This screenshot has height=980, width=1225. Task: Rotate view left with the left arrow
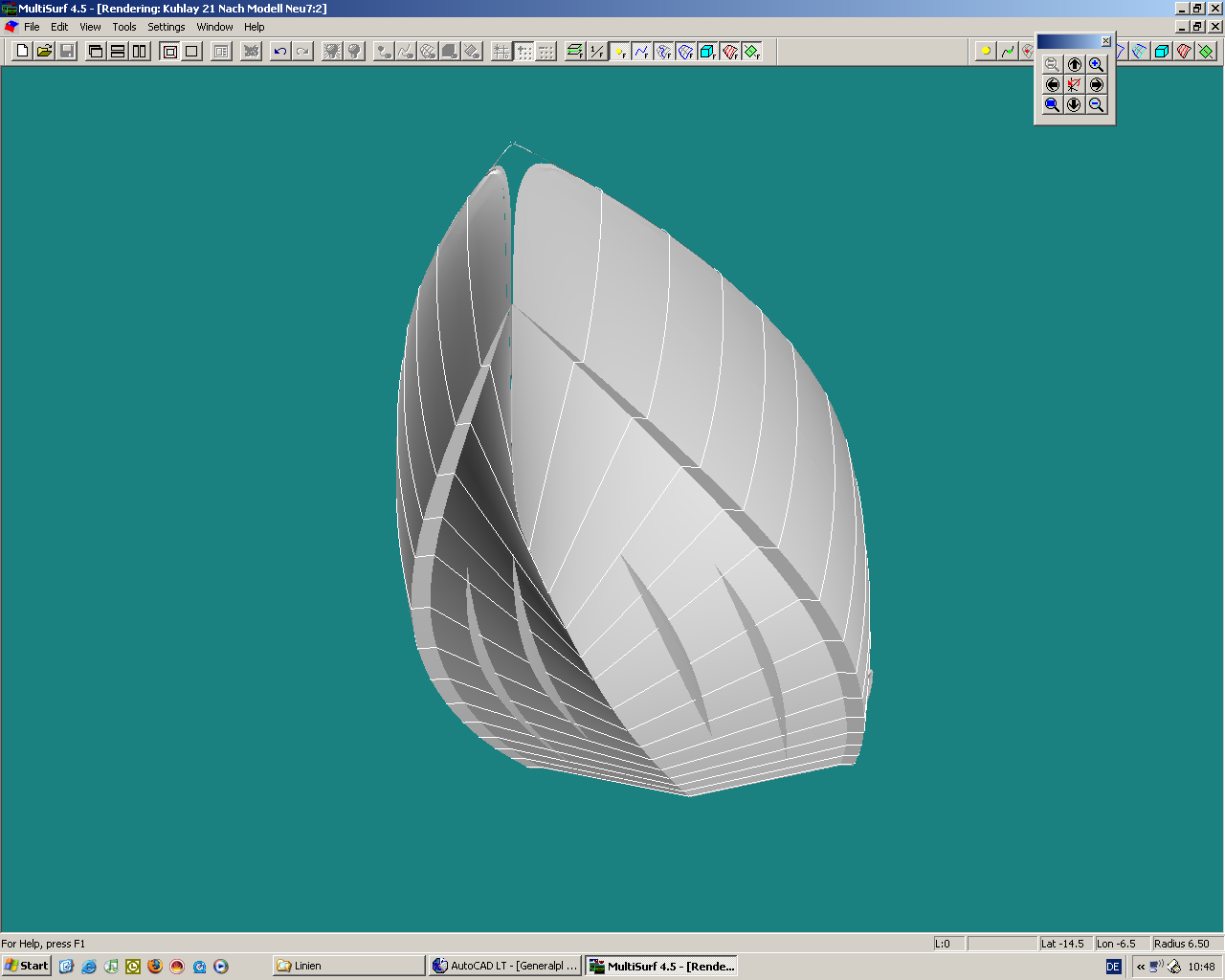[1052, 84]
